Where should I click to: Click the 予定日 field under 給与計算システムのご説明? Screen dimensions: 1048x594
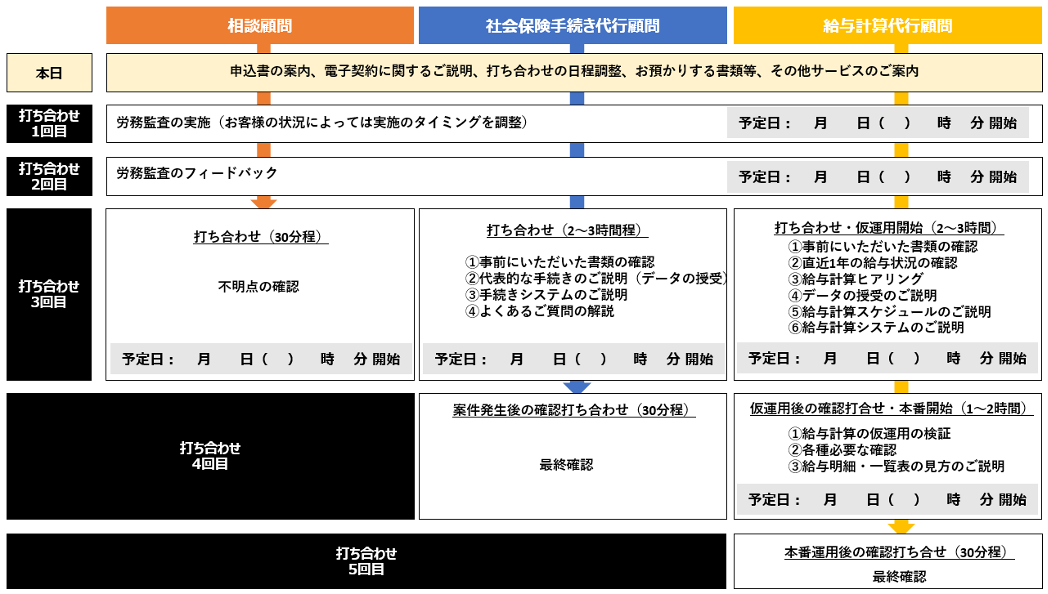(888, 359)
